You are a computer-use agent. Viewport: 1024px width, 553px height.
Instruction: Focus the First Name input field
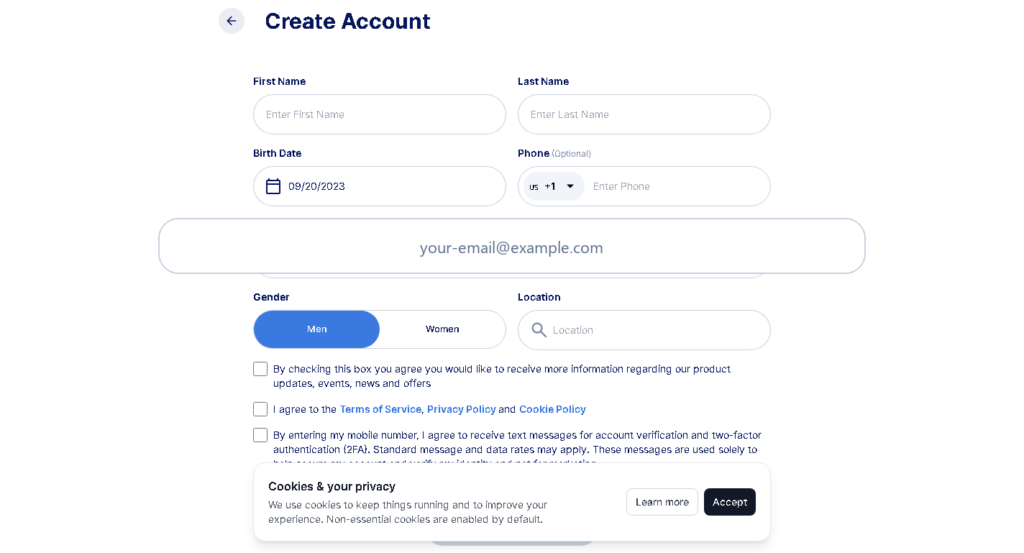tap(379, 114)
